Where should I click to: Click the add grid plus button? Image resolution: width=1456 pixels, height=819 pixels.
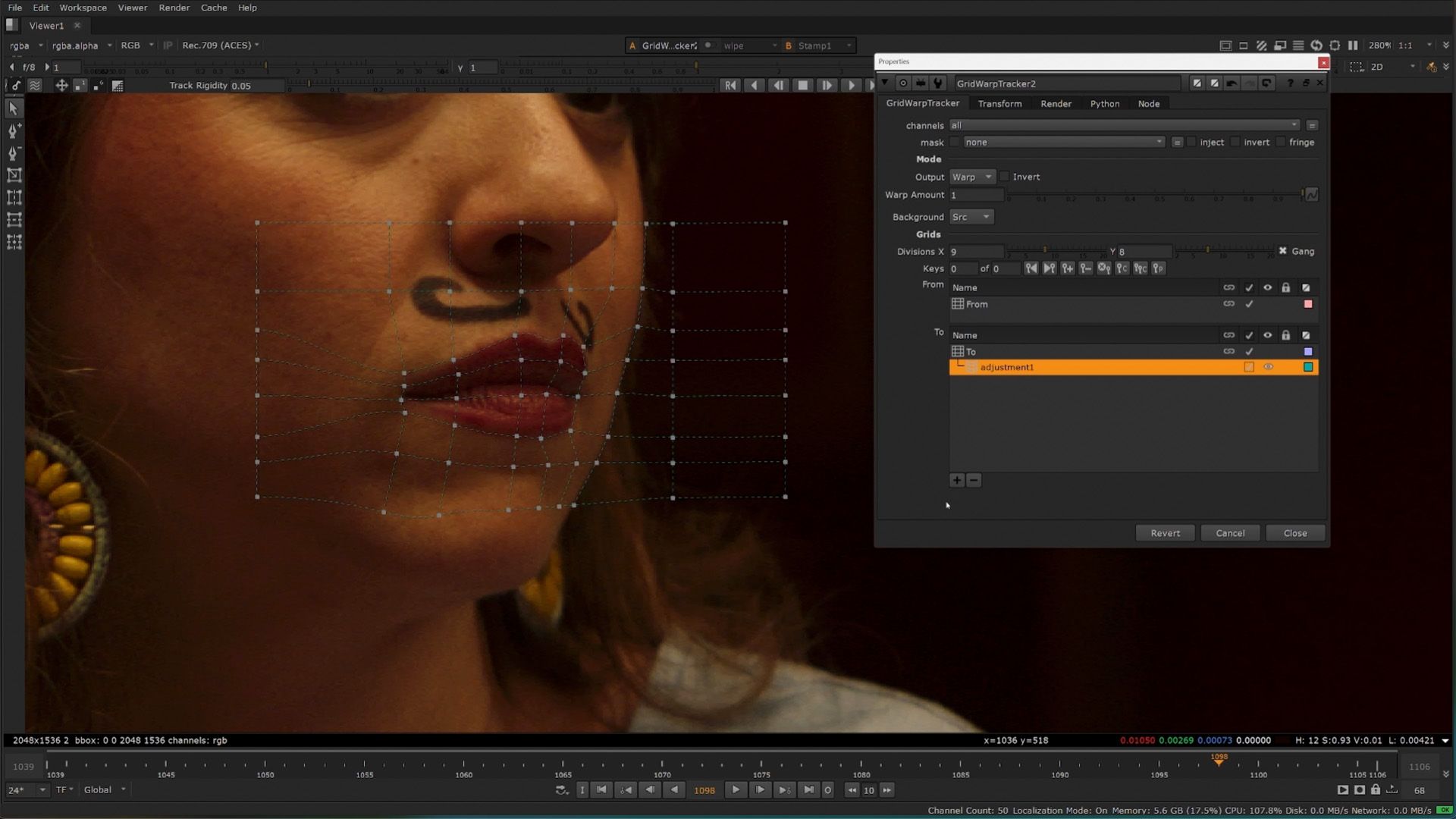pyautogui.click(x=957, y=481)
